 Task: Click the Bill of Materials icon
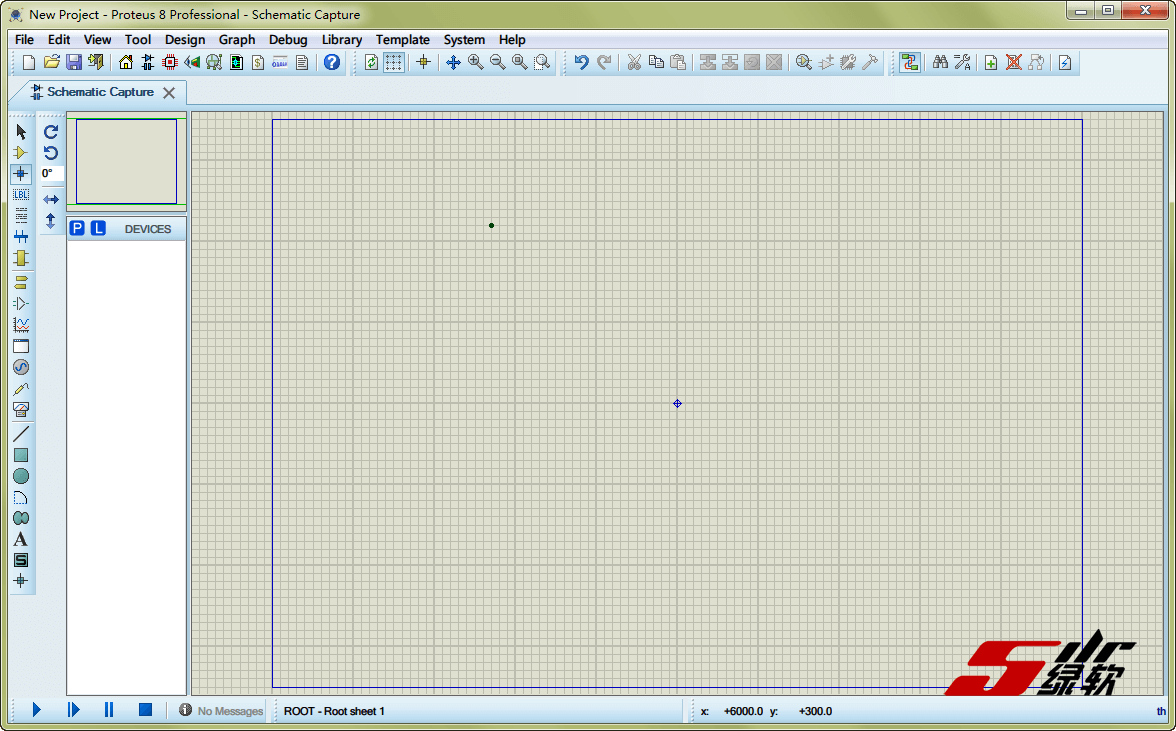click(258, 62)
